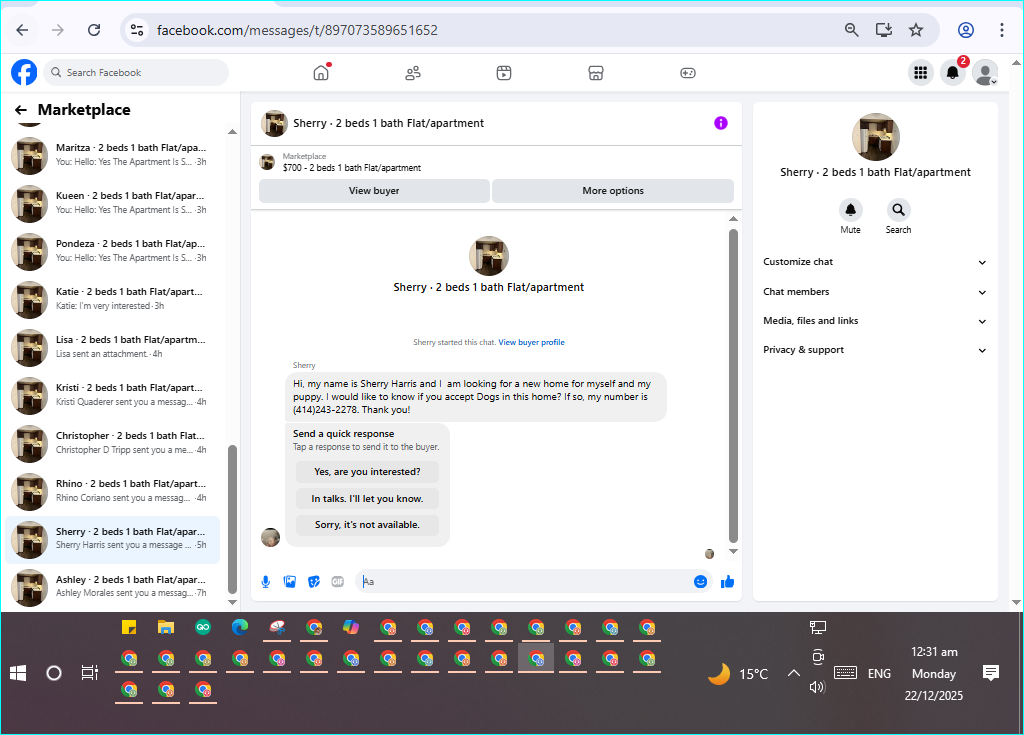
Task: Open Christopher conversation in Marketplace list
Action: point(112,444)
